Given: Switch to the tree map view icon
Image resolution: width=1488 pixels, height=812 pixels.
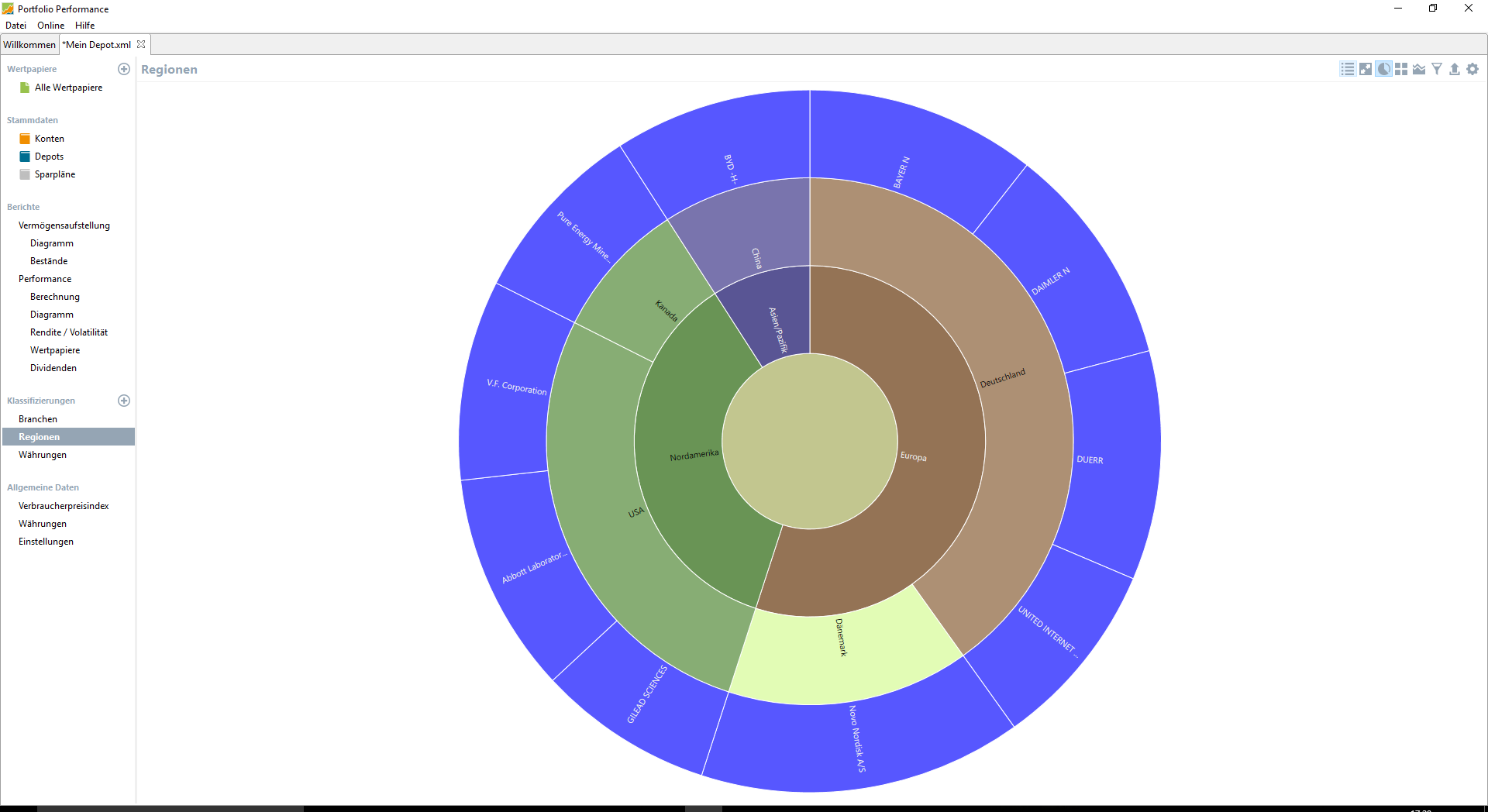Looking at the screenshot, I should pyautogui.click(x=1401, y=69).
